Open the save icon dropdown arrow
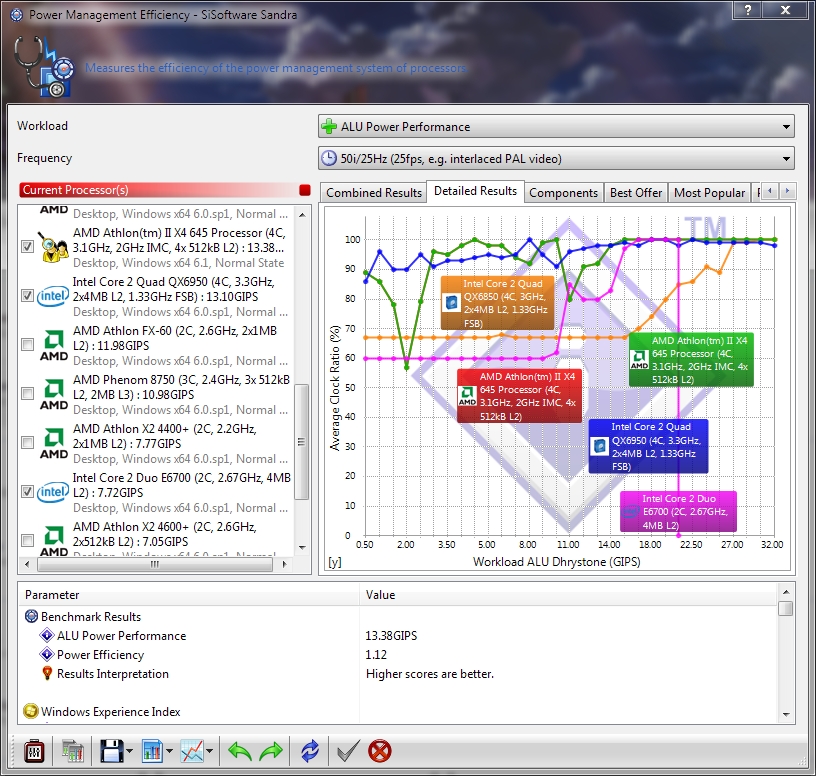This screenshot has height=776, width=816. [129, 751]
